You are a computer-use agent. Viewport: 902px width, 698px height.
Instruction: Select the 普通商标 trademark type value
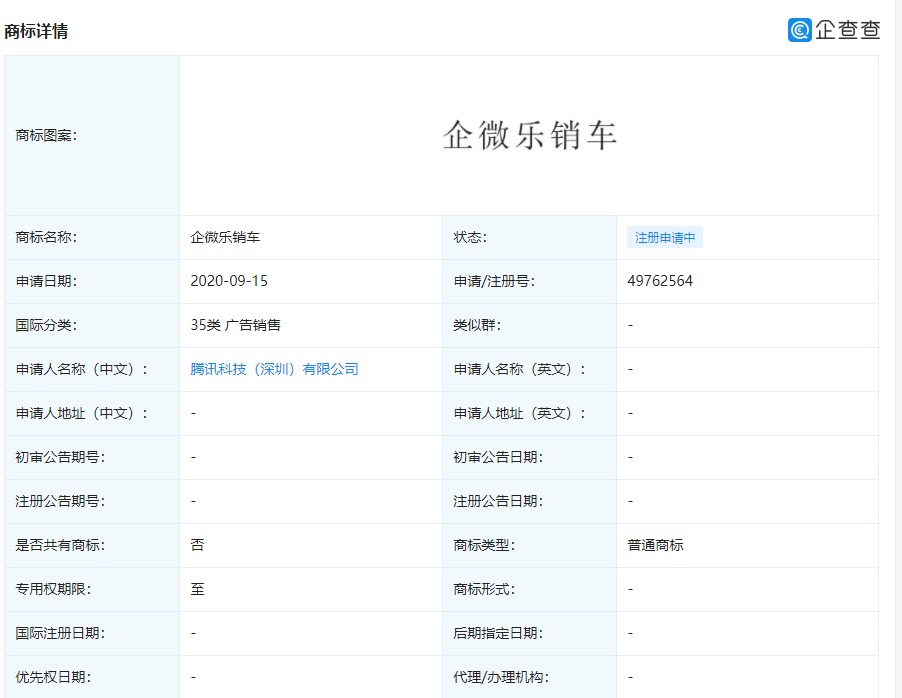(655, 545)
